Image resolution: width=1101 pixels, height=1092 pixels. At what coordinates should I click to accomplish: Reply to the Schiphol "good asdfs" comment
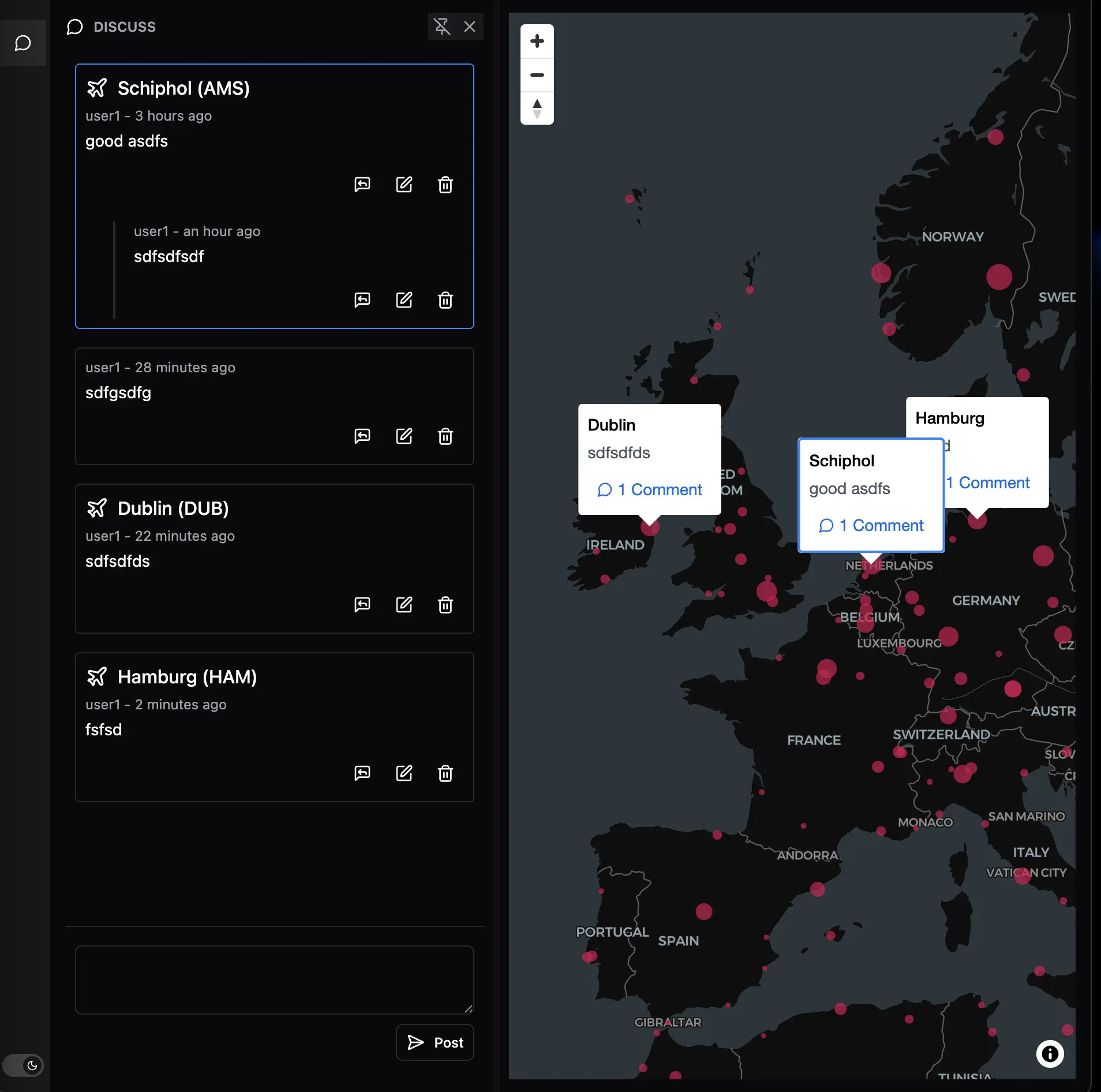tap(362, 185)
